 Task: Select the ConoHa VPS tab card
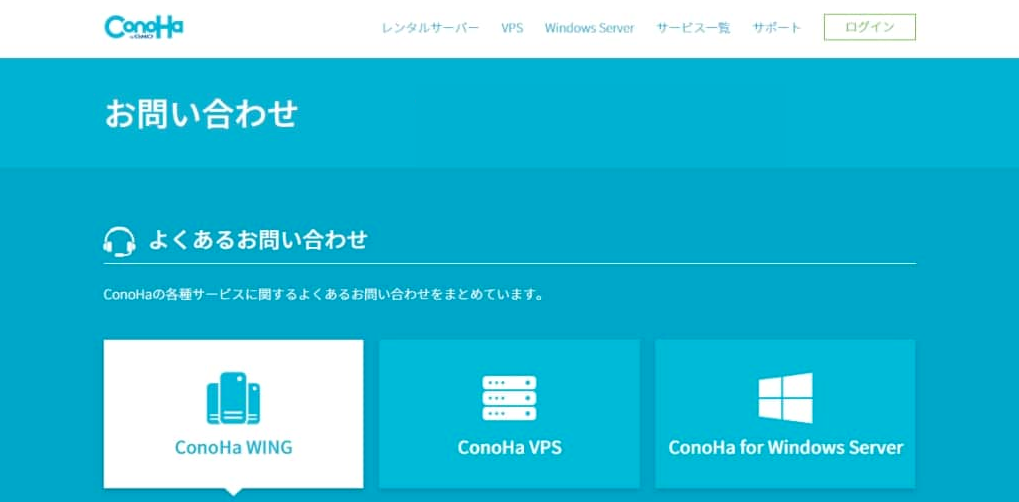510,414
